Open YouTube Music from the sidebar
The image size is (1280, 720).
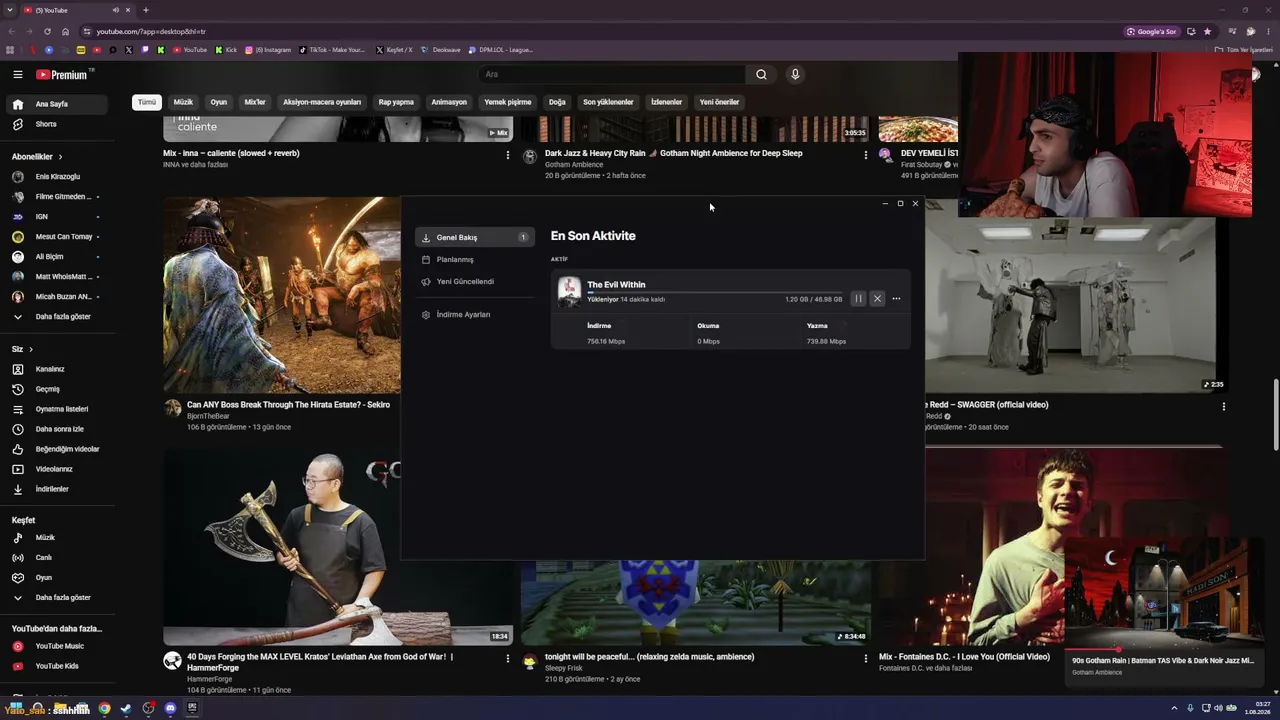point(58,646)
